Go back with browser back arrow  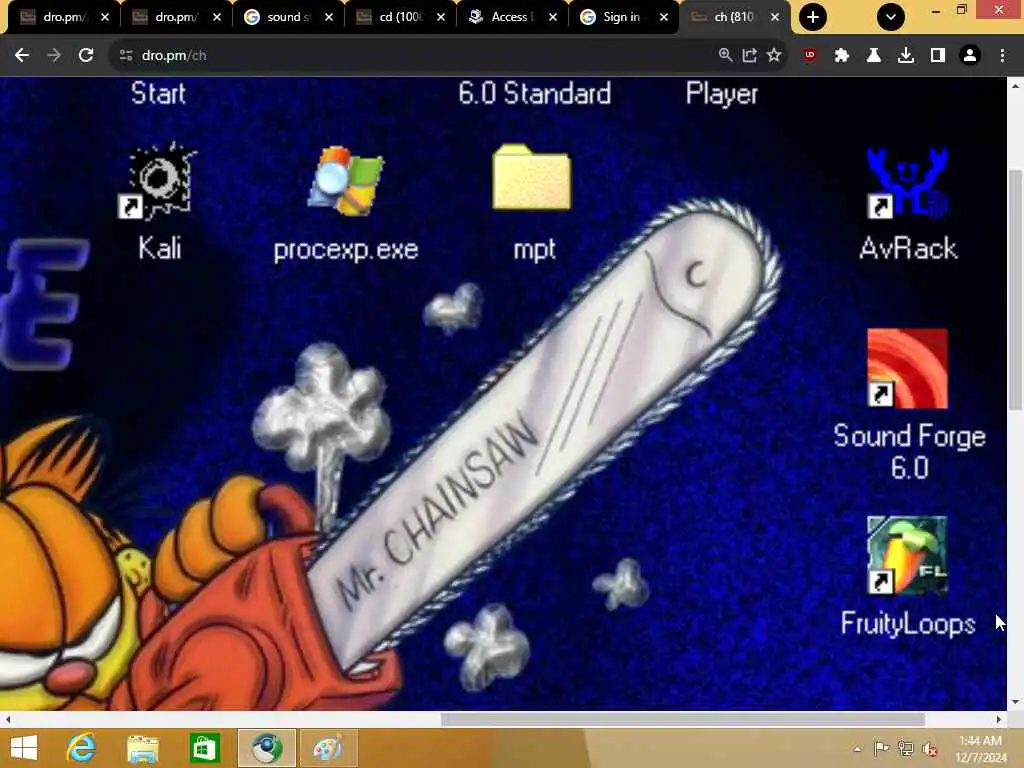click(22, 56)
